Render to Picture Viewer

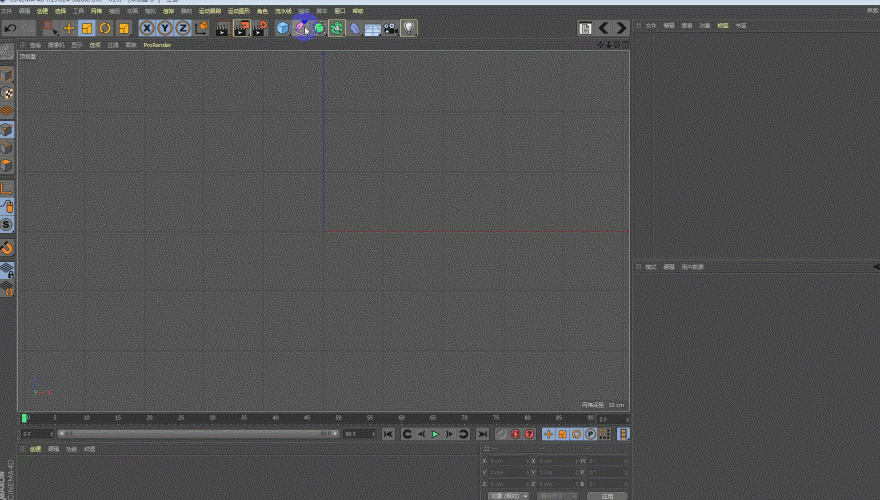[x=241, y=28]
